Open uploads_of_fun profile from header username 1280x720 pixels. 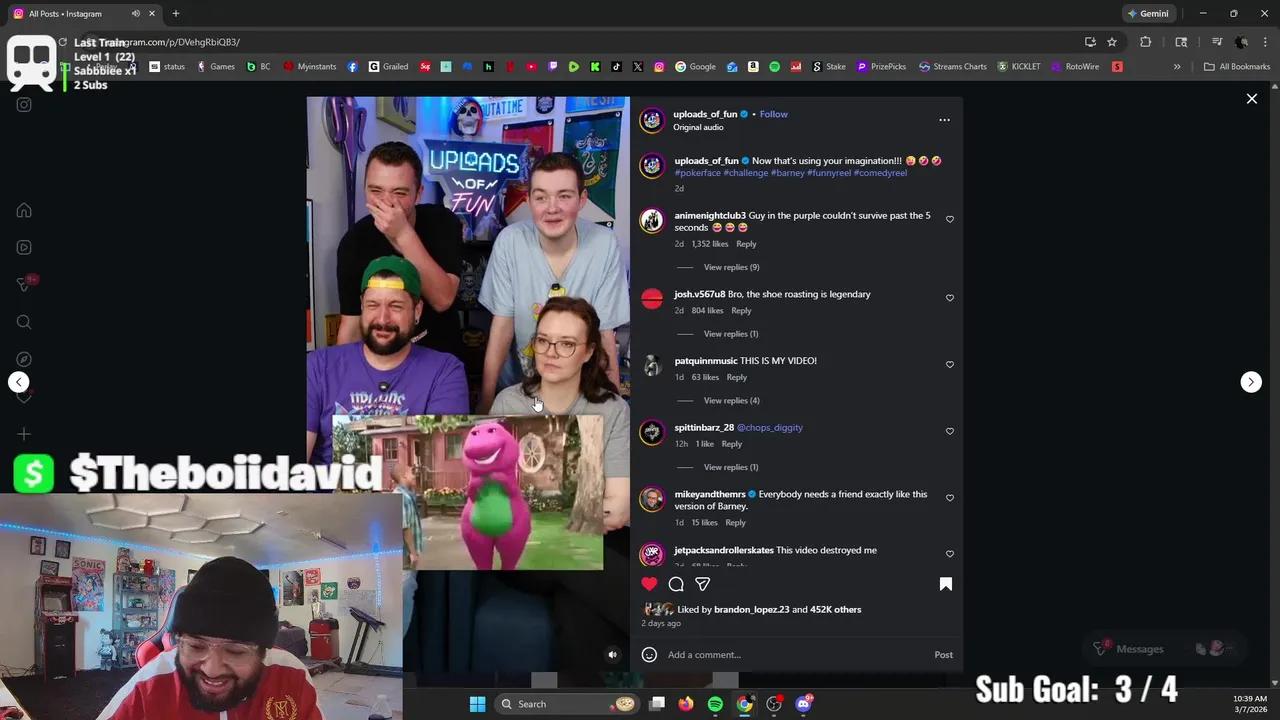pyautogui.click(x=704, y=114)
